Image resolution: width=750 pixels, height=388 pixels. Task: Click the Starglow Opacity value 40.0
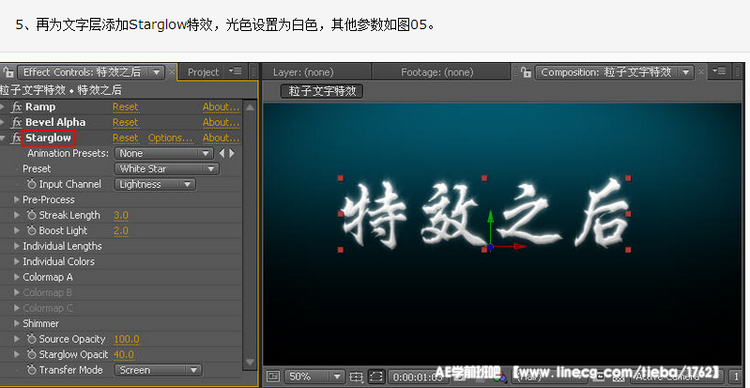pyautogui.click(x=124, y=355)
